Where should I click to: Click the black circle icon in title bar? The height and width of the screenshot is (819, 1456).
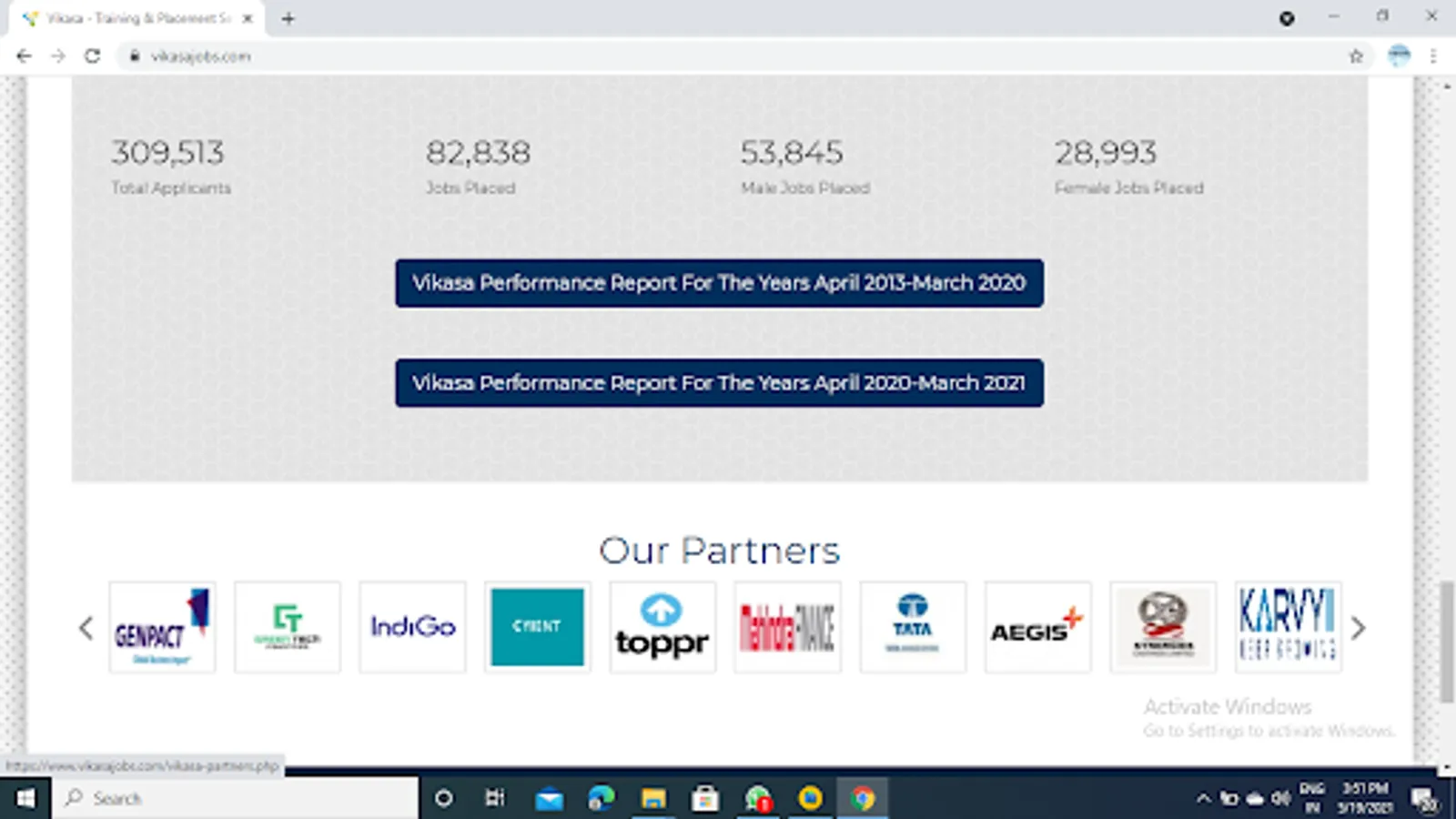[1287, 18]
